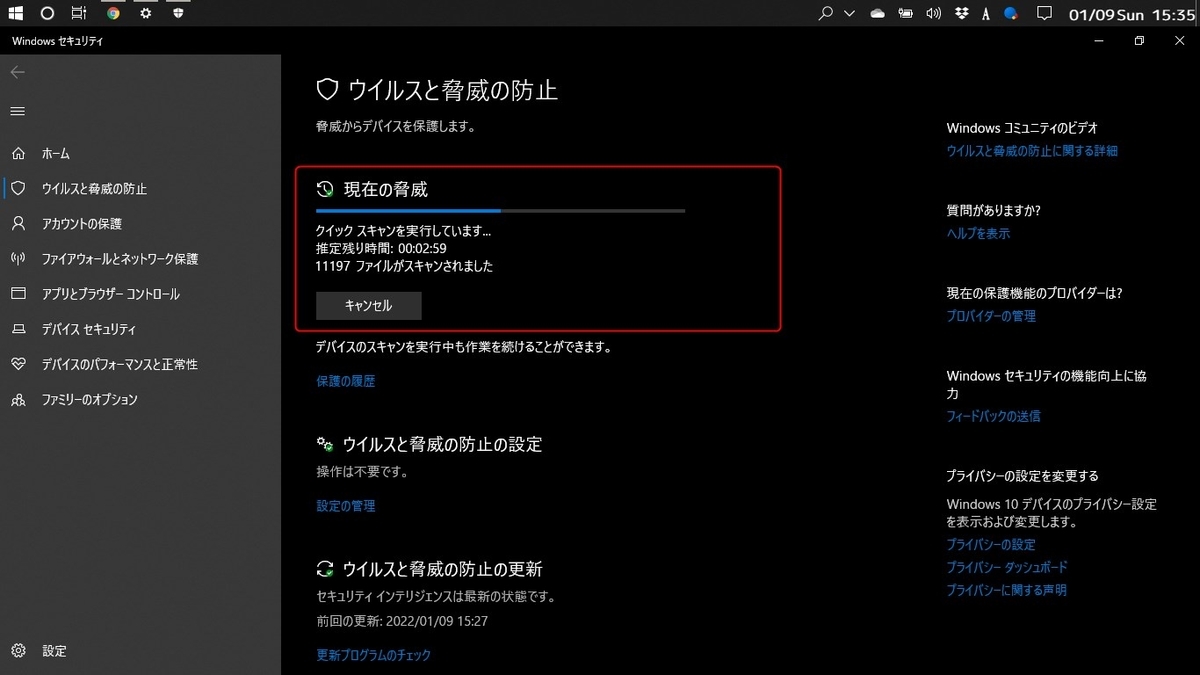Click the ウイルスと脅威の防止の設定 gears icon
Screen dimensions: 1200x675
coord(325,444)
